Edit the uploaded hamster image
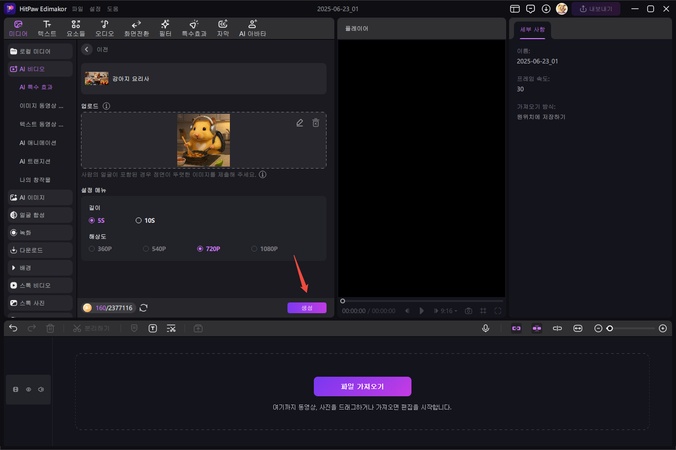Viewport: 676px width, 450px height. [300, 123]
